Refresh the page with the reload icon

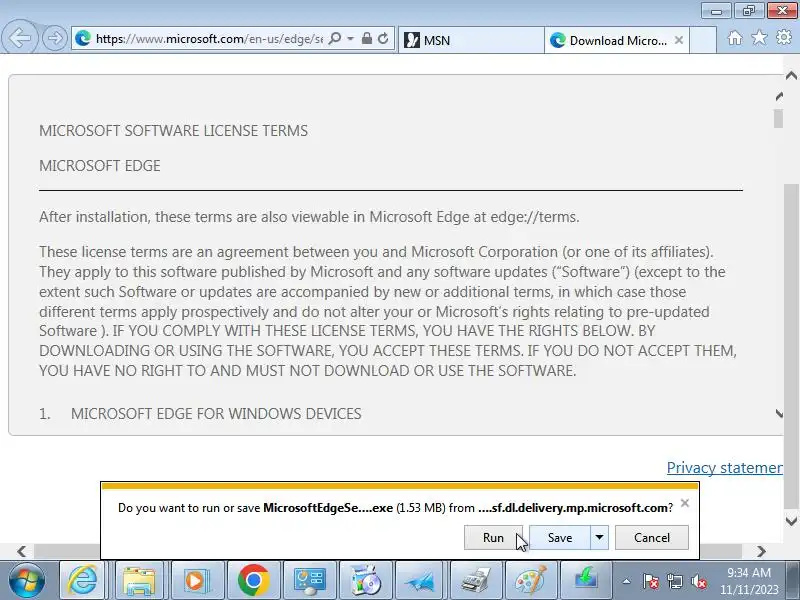point(383,39)
